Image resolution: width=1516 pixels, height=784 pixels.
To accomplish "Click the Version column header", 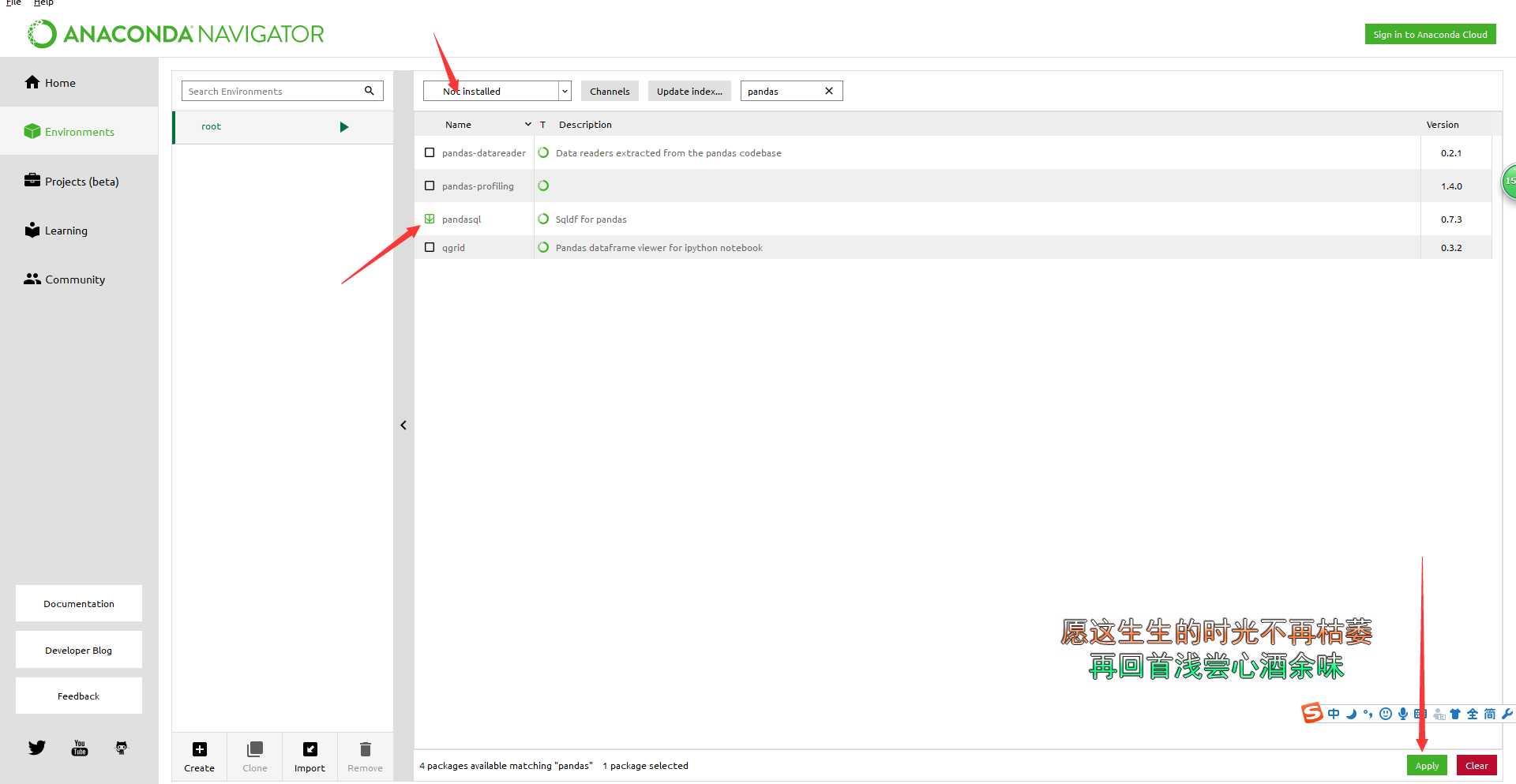I will [1443, 125].
